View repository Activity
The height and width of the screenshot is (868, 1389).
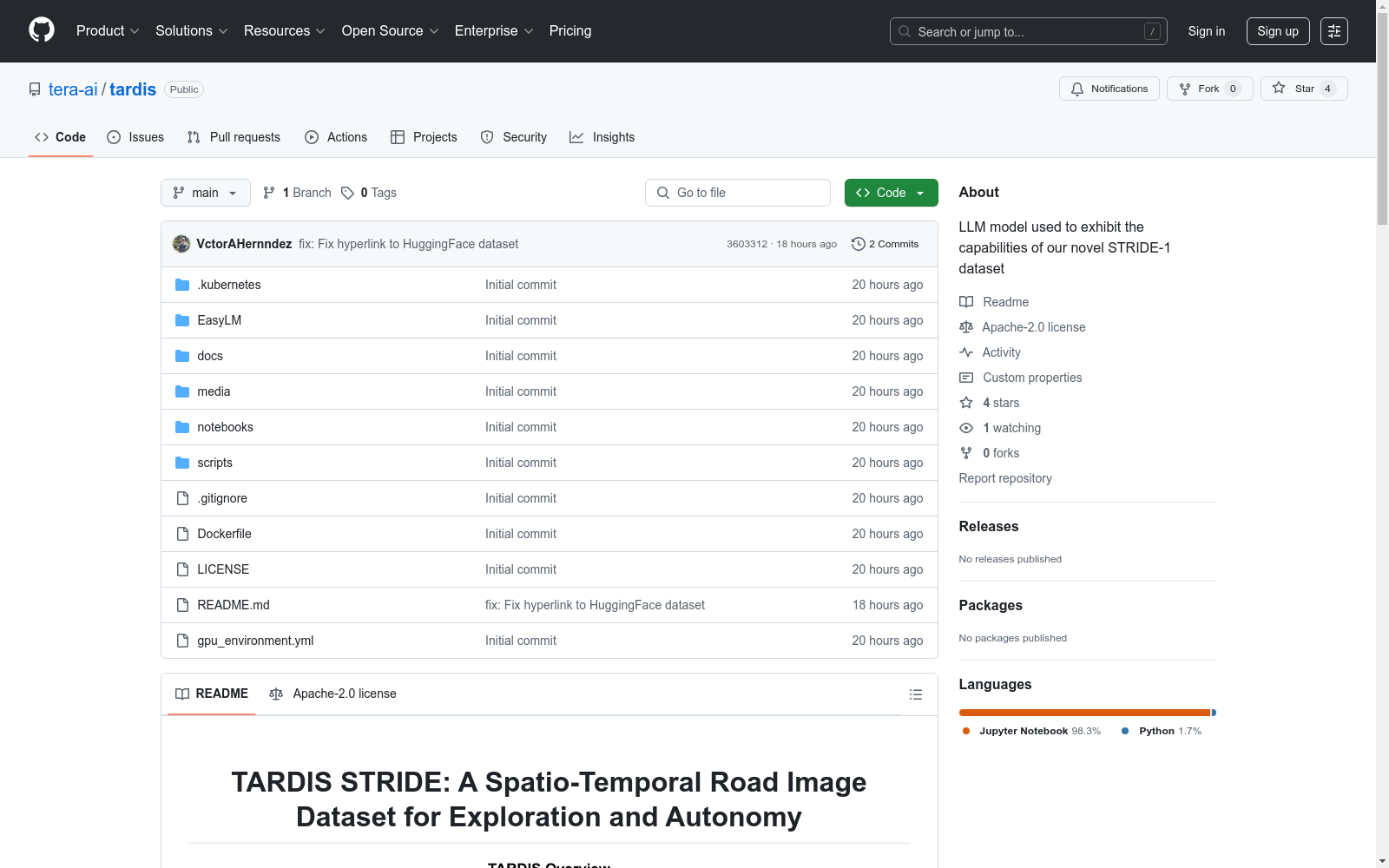[x=990, y=352]
